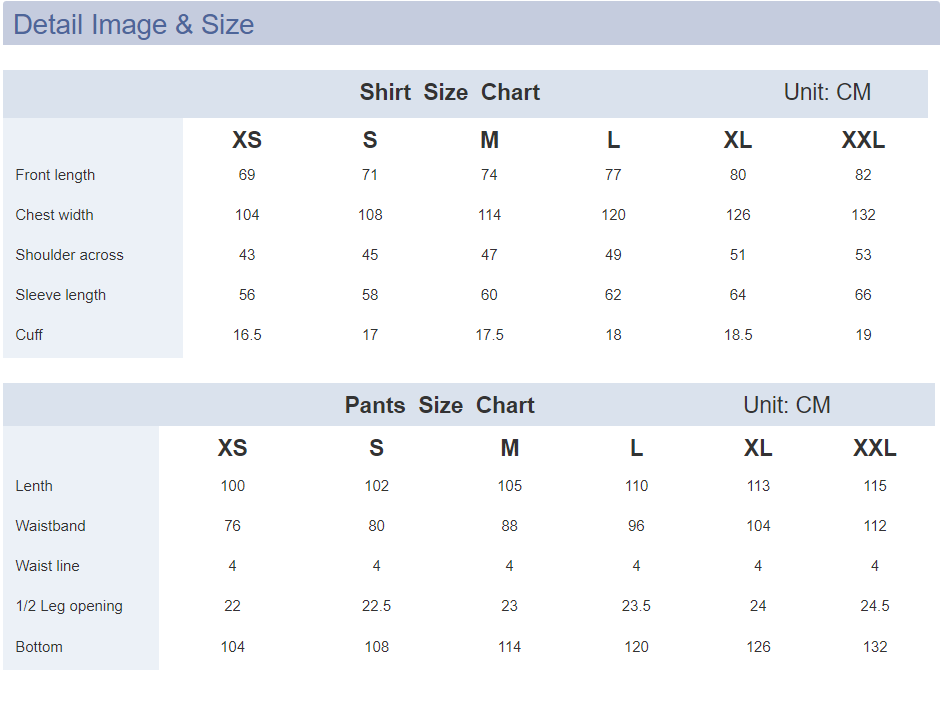The width and height of the screenshot is (944, 728).
Task: Click the Shirt Size Chart title
Action: 449,92
